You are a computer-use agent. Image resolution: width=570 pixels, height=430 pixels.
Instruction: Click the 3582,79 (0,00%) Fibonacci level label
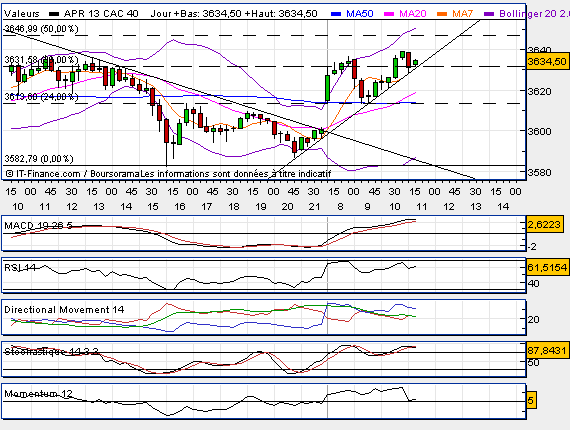tap(39, 159)
